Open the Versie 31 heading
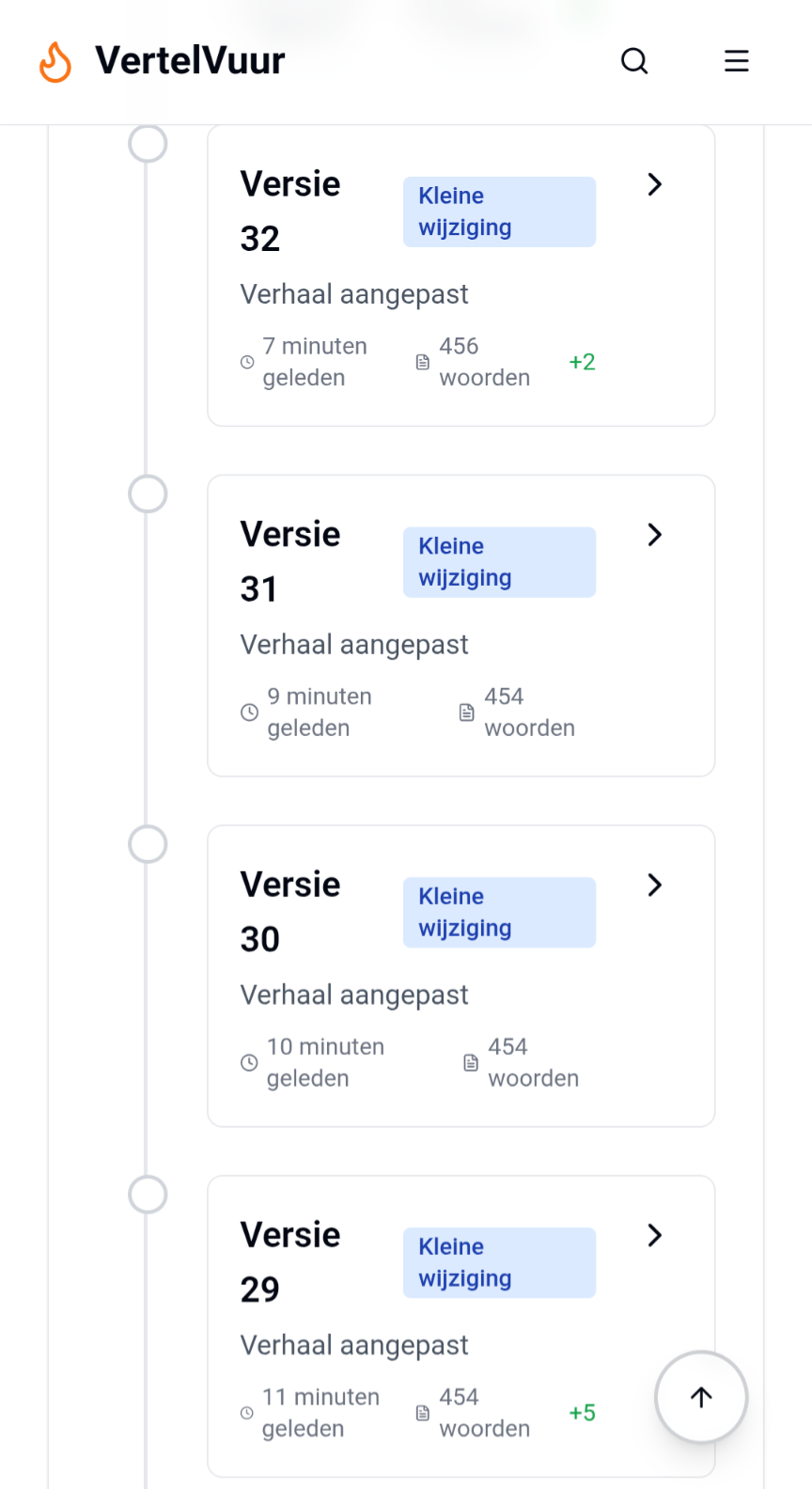This screenshot has height=1489, width=812. 290,561
